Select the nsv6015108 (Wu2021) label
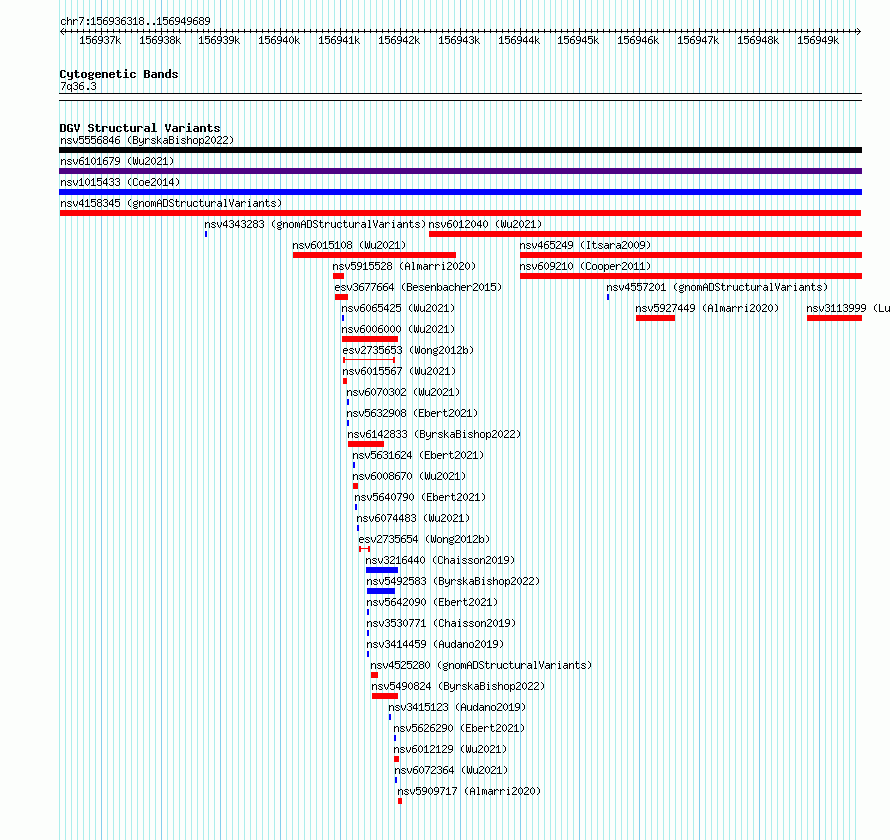890x840 pixels. pyautogui.click(x=350, y=245)
